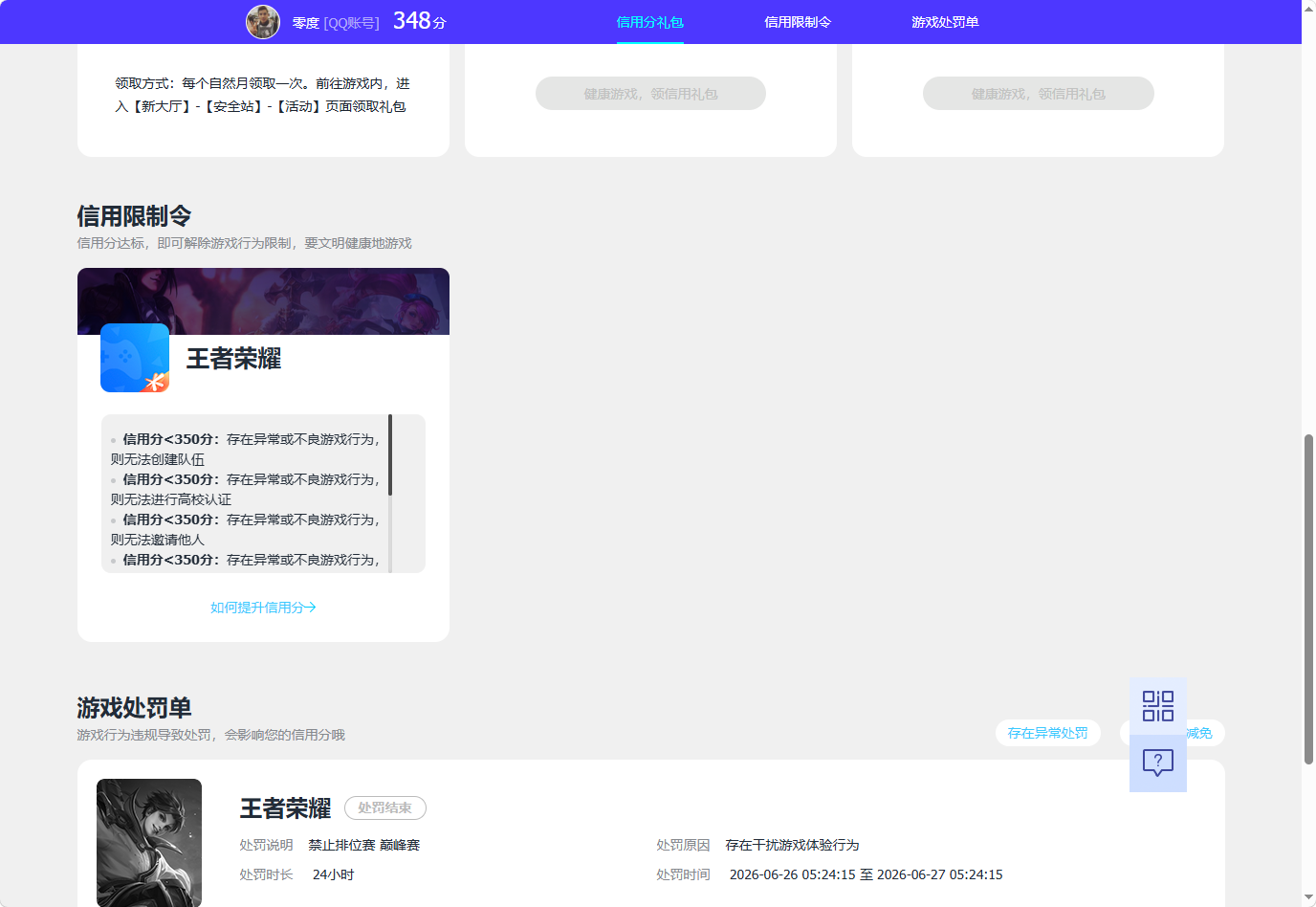The height and width of the screenshot is (907, 1316).
Task: Click restriction text 则无法邀请他人
Action: point(158,540)
